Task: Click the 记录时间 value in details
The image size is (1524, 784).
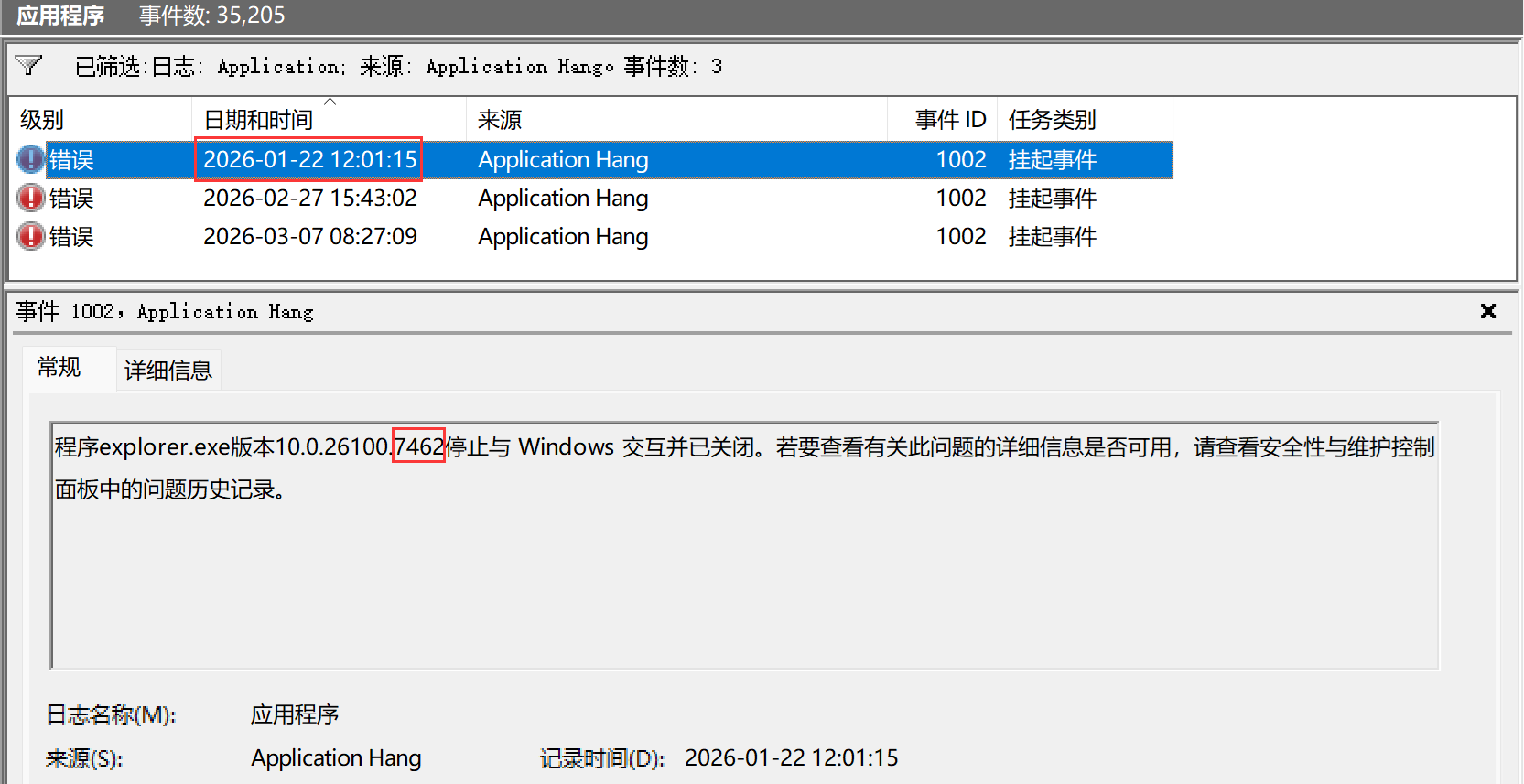Action: tap(791, 758)
